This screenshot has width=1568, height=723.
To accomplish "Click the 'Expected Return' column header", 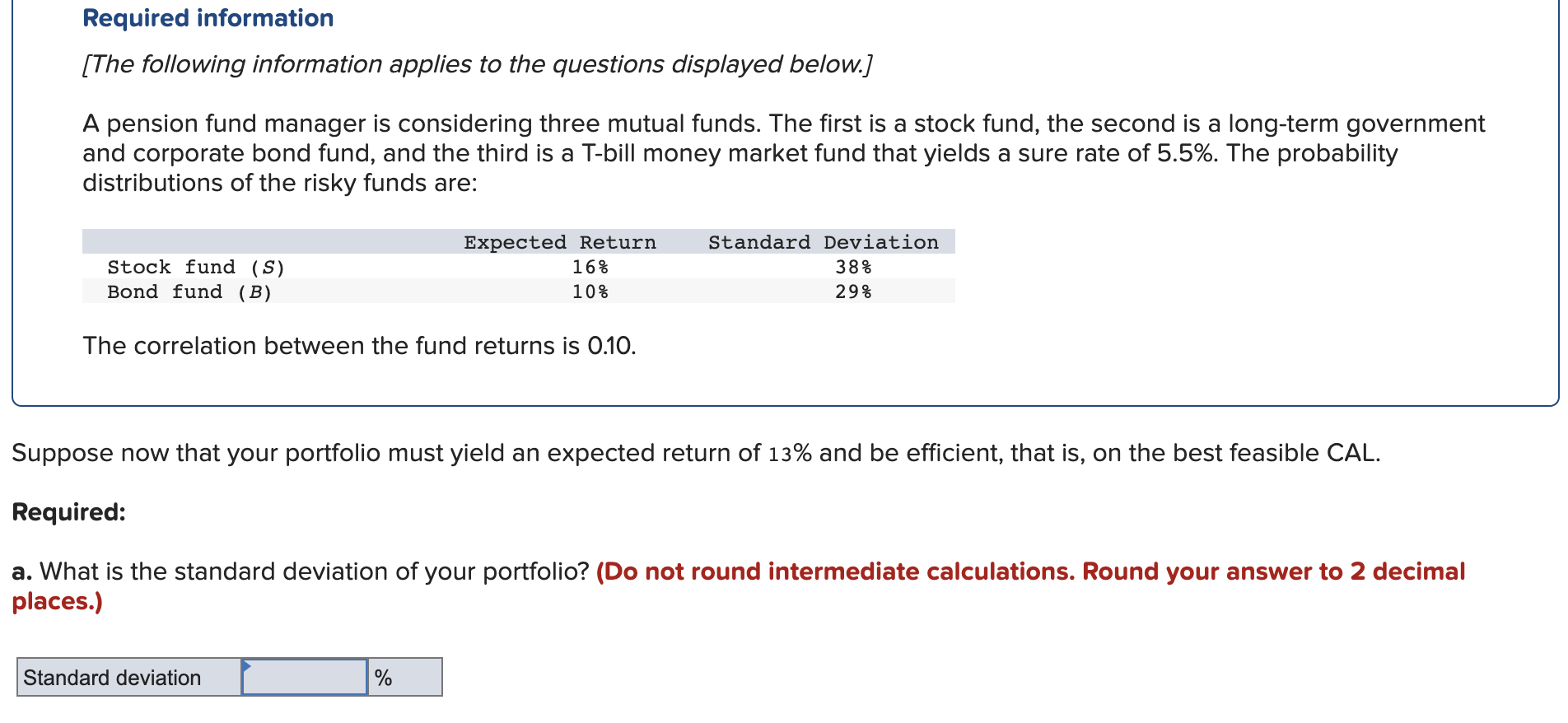I will pos(560,242).
